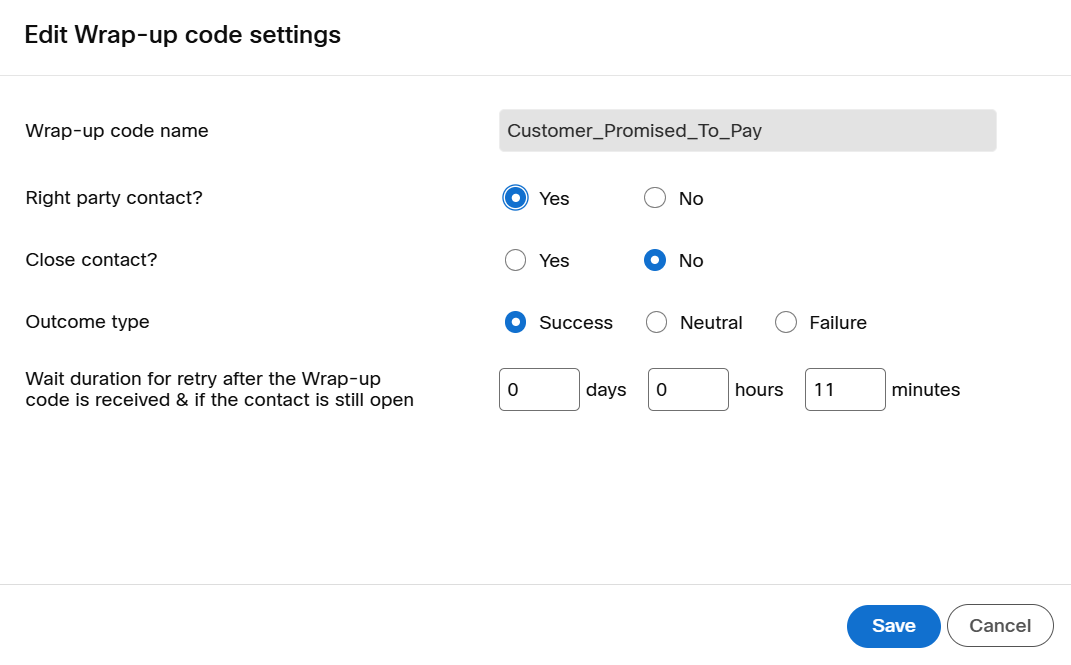Click 'Yes' text beside Right party contact
Image resolution: width=1071 pixels, height=665 pixels.
pyautogui.click(x=554, y=198)
